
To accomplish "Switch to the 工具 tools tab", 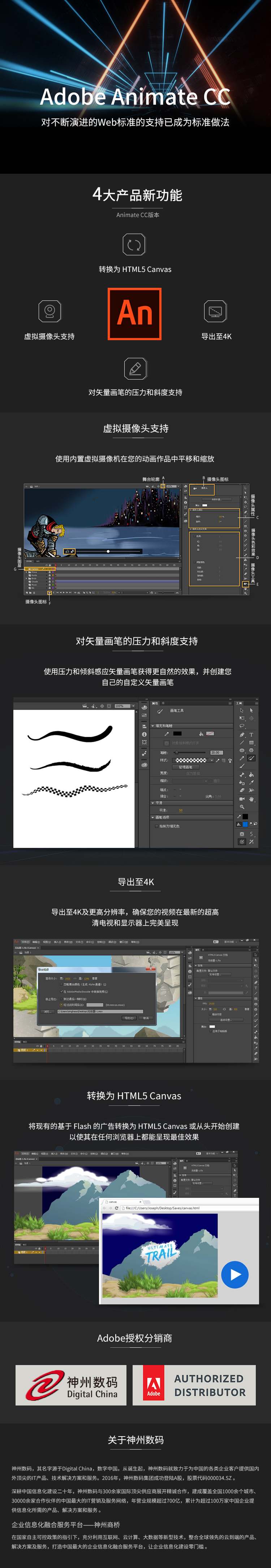I will 239,704.
